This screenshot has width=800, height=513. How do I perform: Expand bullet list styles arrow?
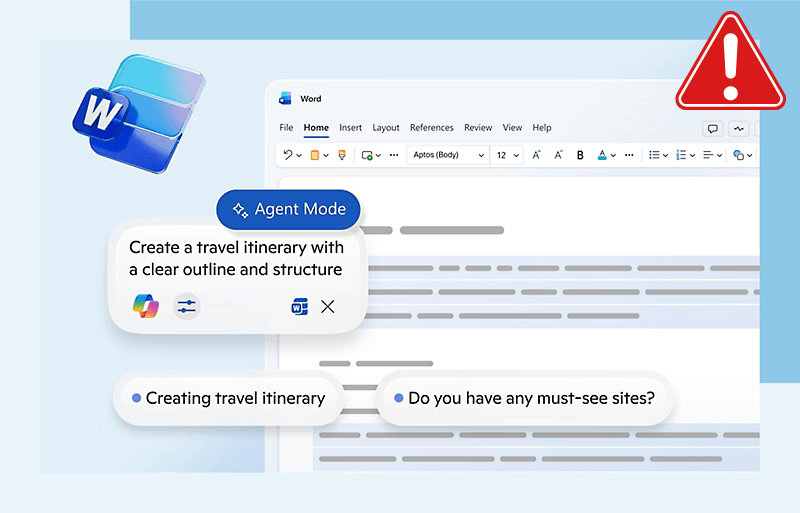click(x=665, y=155)
